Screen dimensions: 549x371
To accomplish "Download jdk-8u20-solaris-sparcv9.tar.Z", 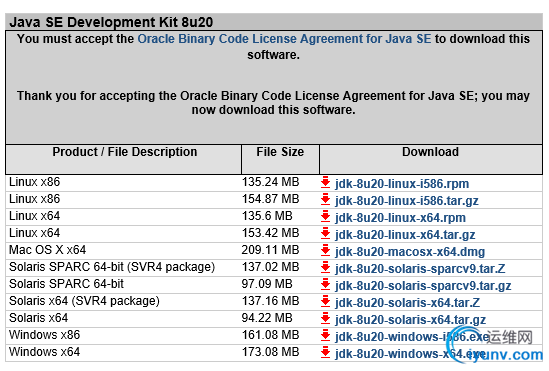I will pyautogui.click(x=420, y=269).
